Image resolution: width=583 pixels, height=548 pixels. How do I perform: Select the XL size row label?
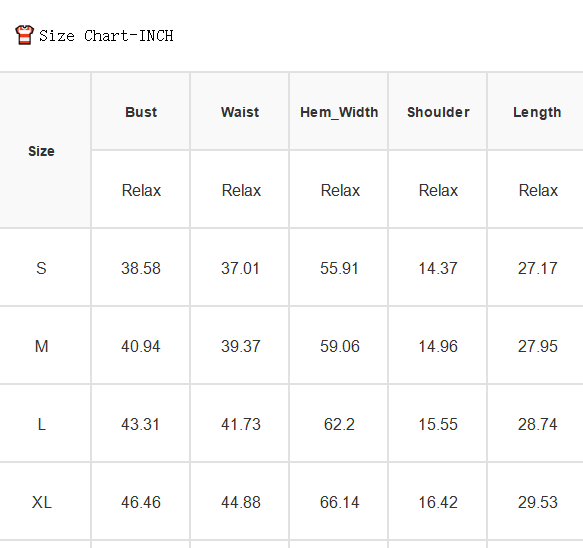[x=42, y=502]
